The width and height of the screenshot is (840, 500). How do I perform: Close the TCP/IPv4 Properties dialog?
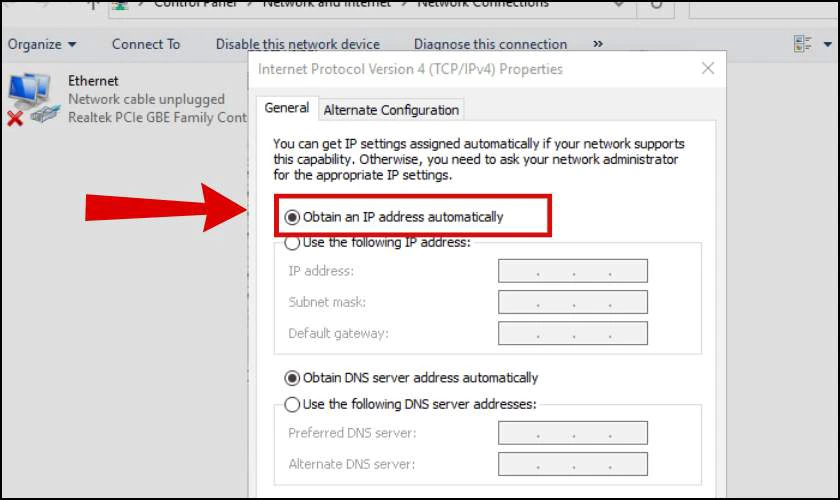coord(708,68)
